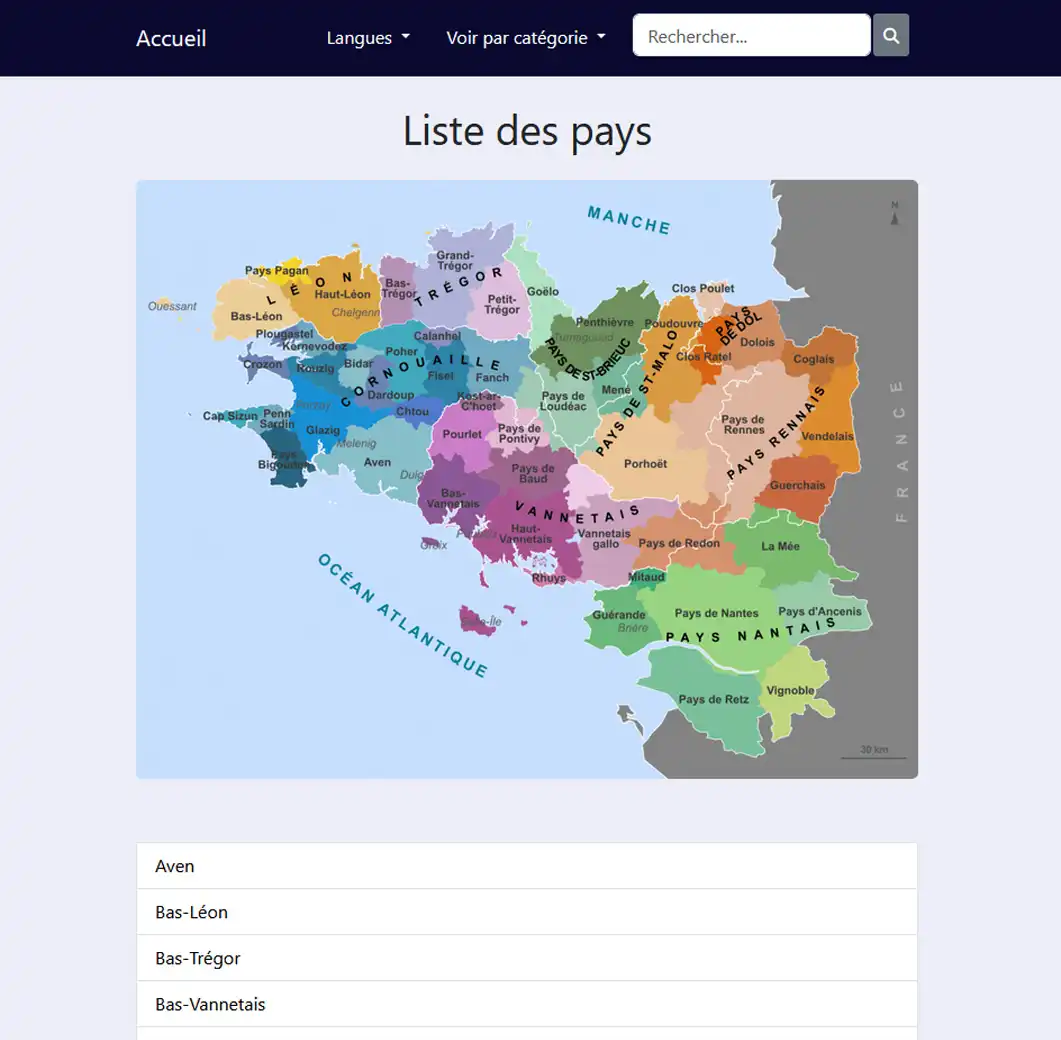Screen dimensions: 1061x1040
Task: Click the La Mée map label
Action: 780,546
